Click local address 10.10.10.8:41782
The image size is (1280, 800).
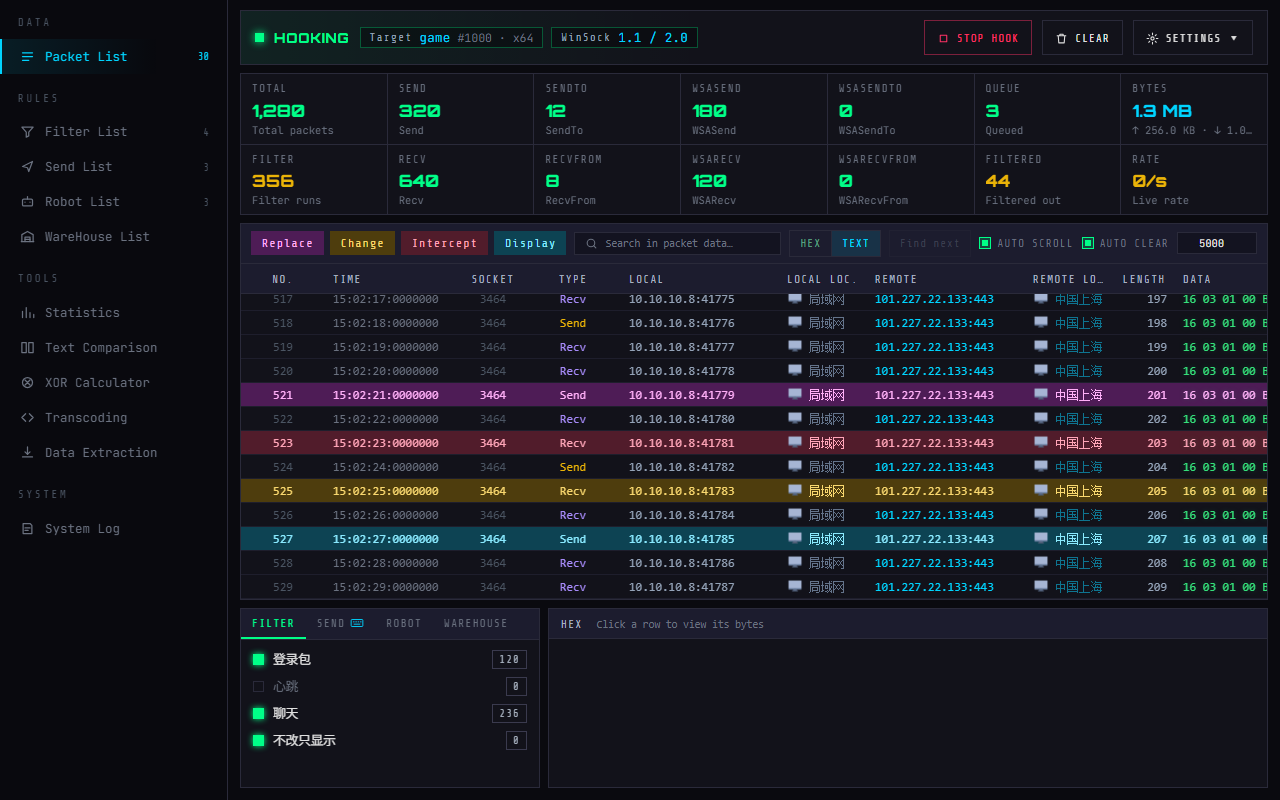[x=681, y=467]
